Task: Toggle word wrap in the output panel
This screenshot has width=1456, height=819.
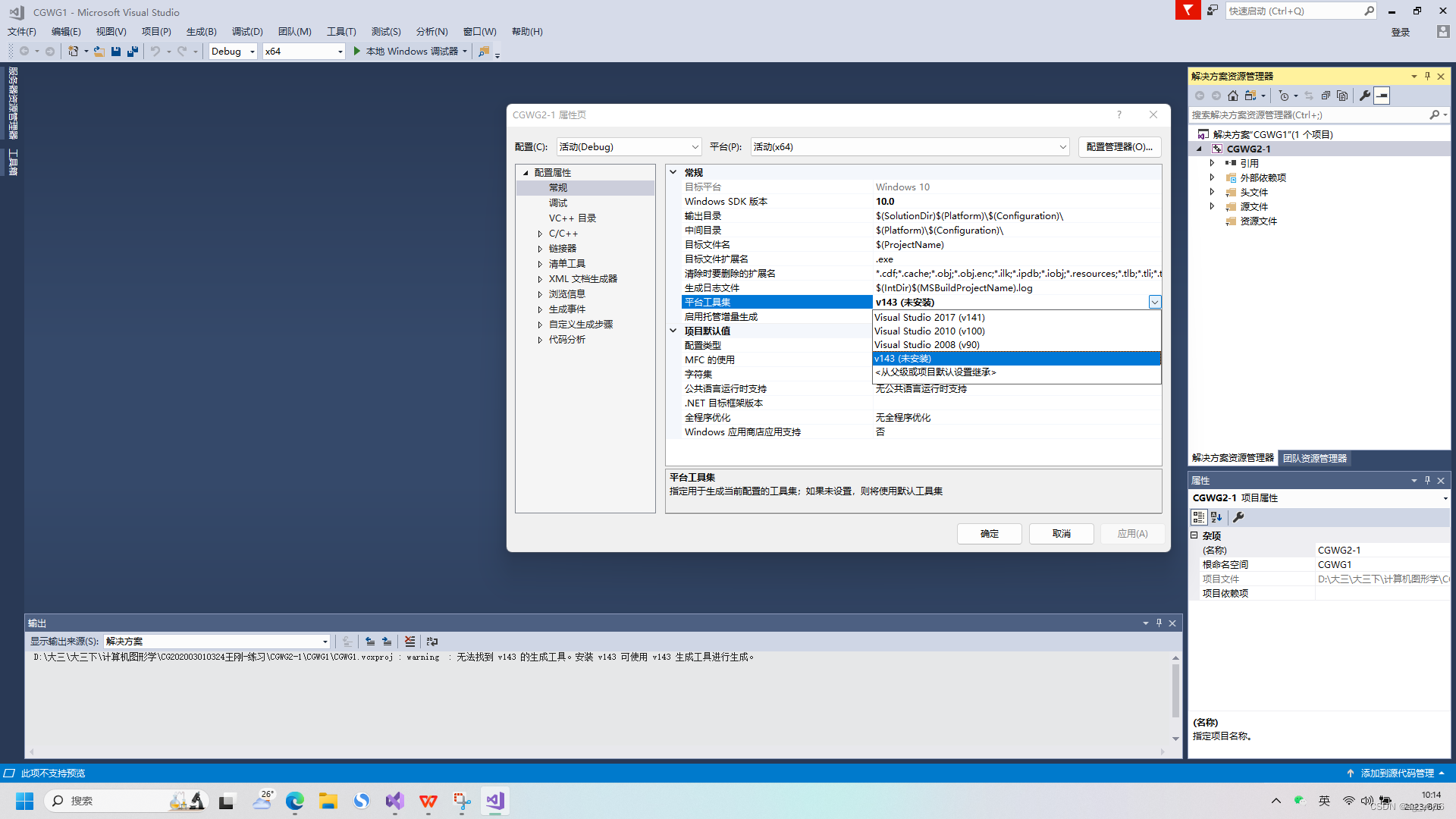Action: (x=432, y=642)
